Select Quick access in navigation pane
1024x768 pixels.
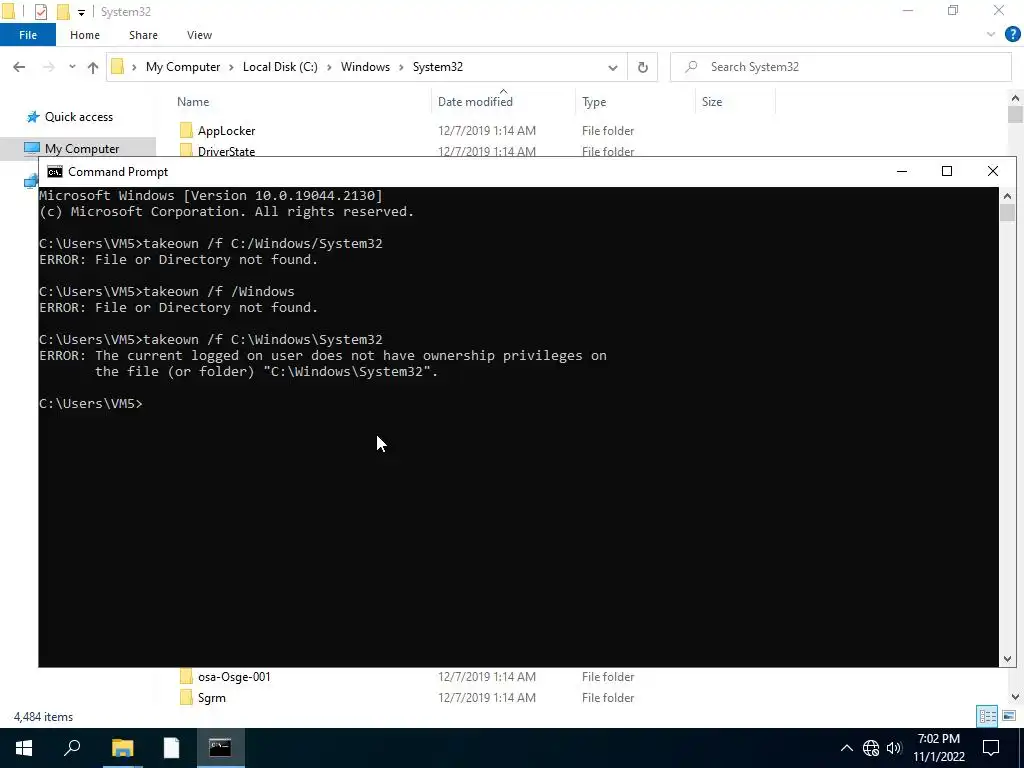pos(78,117)
